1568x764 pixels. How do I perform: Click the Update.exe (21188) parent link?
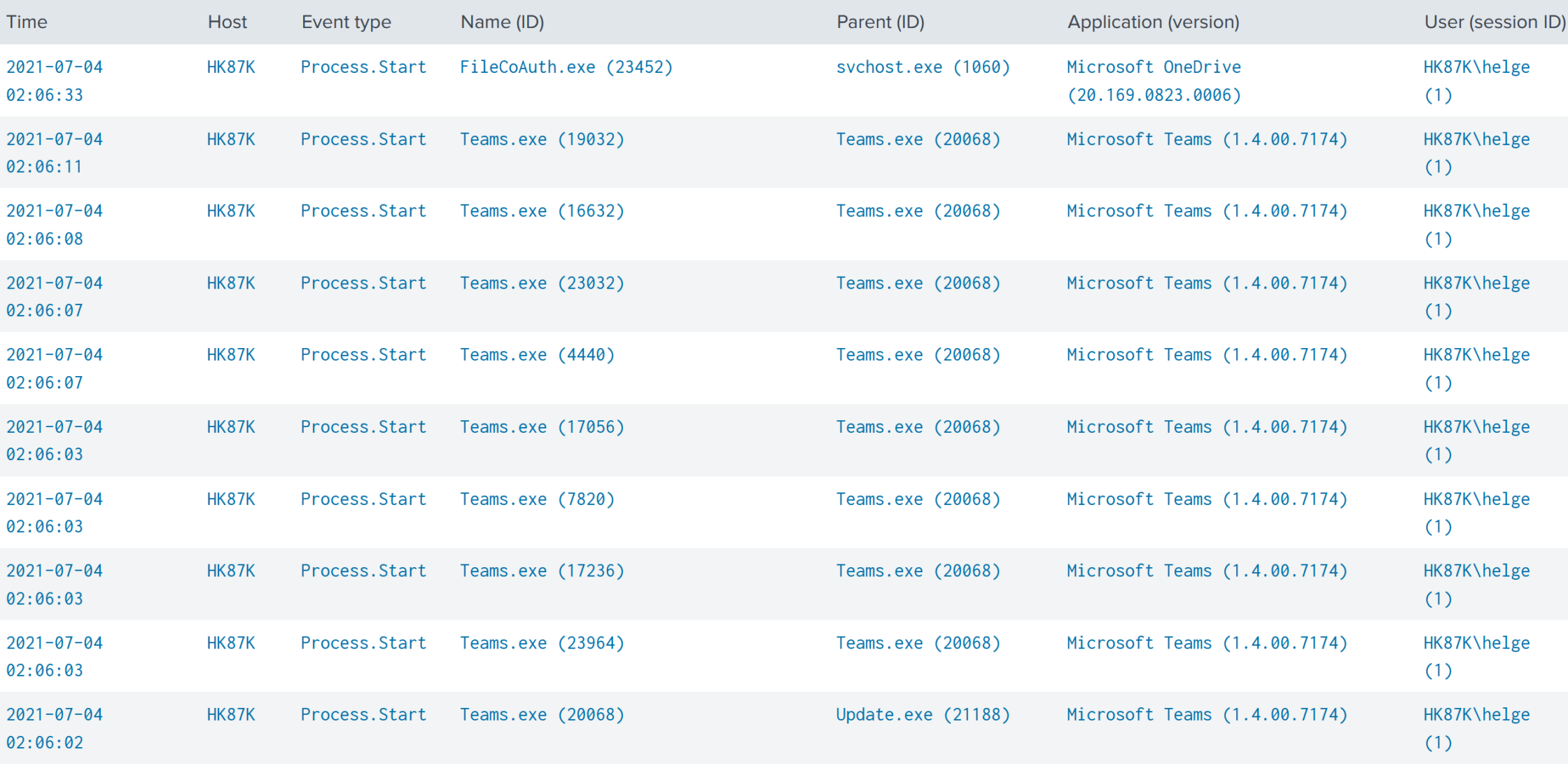click(x=923, y=715)
